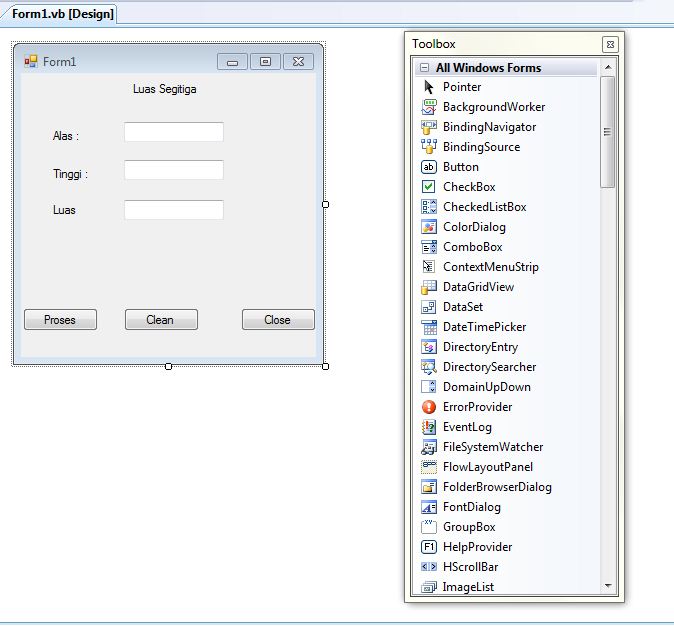
Task: Click the Tinggi text field
Action: 174,170
